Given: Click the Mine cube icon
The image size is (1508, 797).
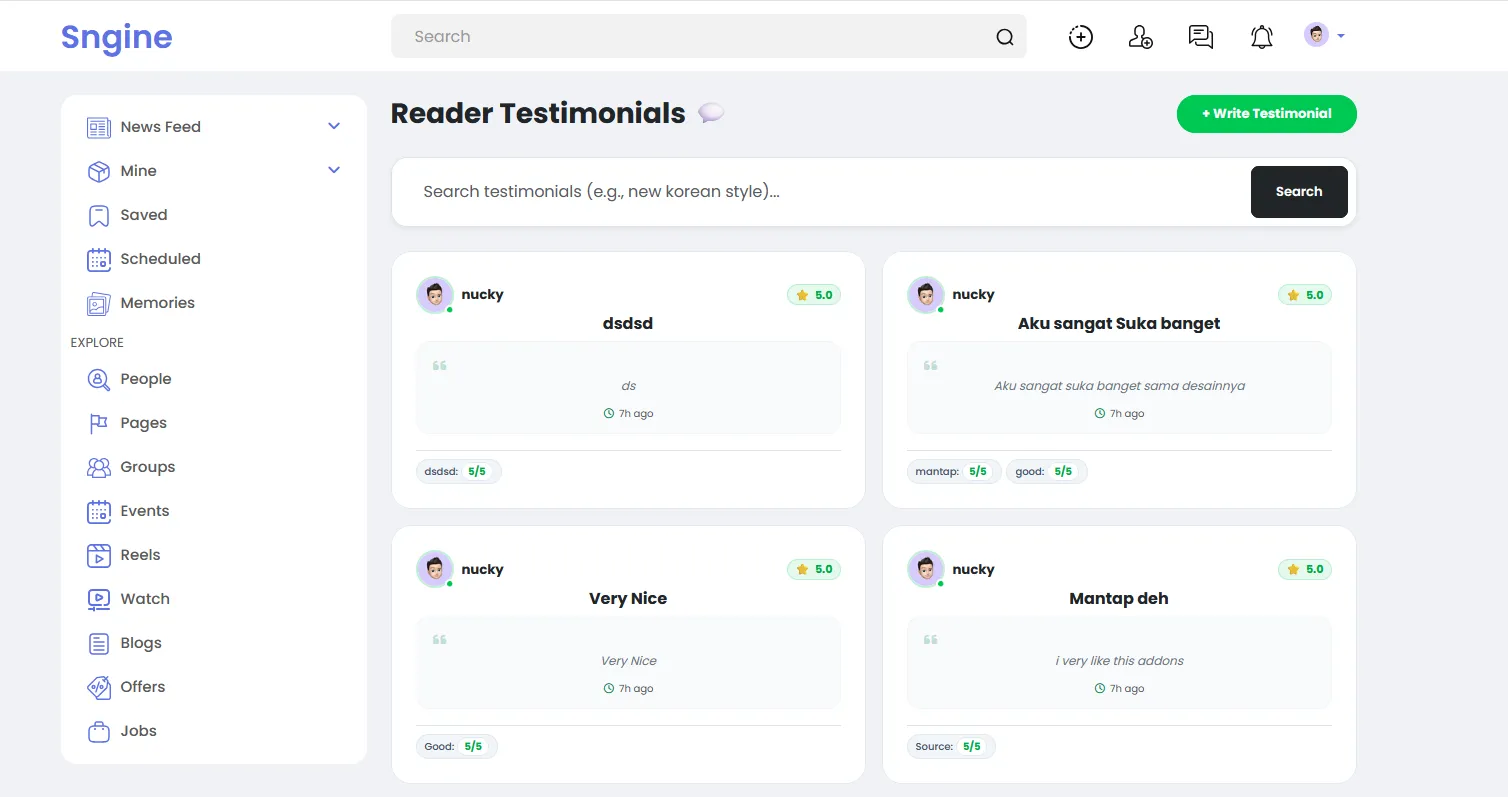Looking at the screenshot, I should [x=98, y=171].
